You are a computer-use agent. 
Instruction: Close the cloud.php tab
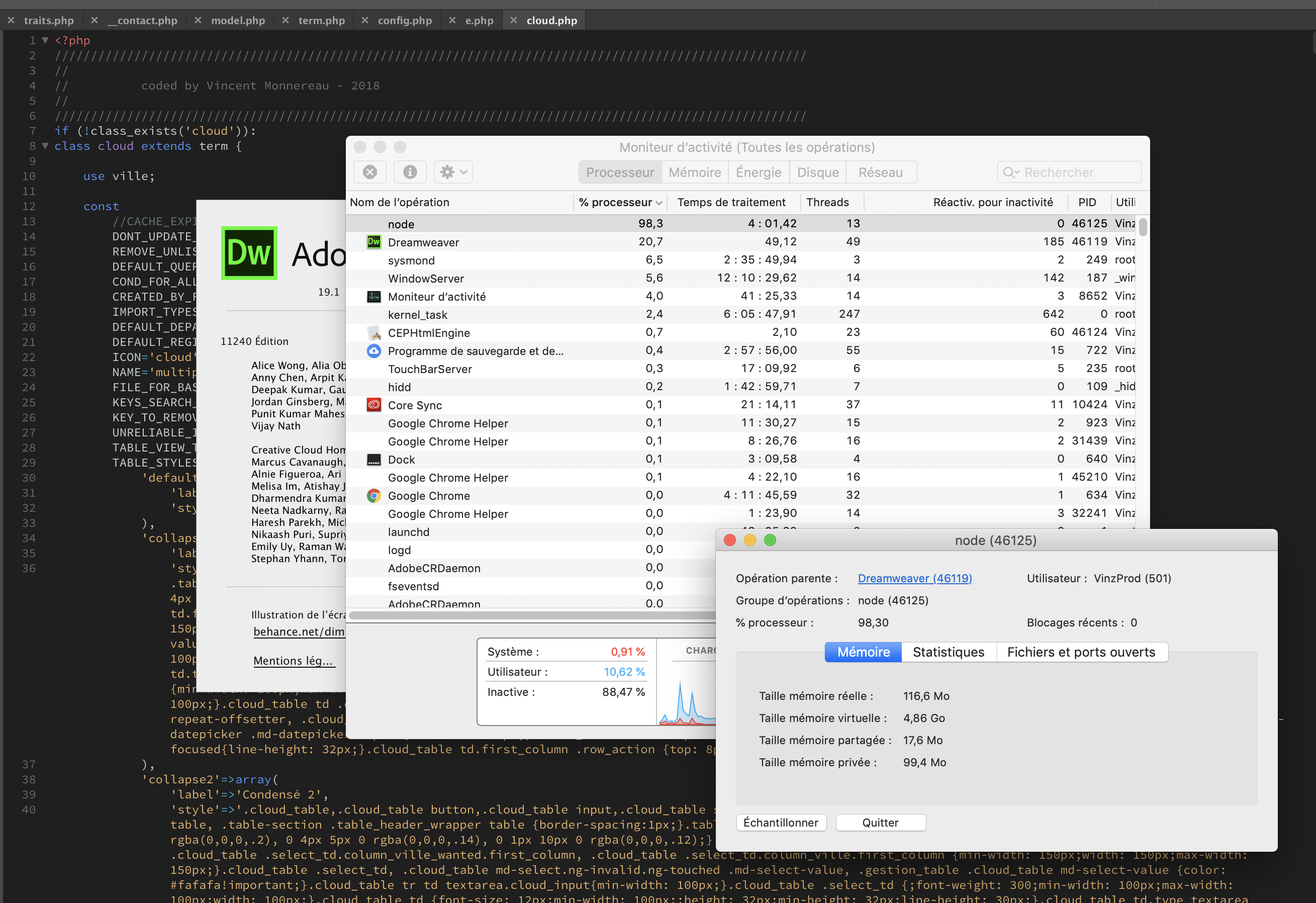(514, 21)
